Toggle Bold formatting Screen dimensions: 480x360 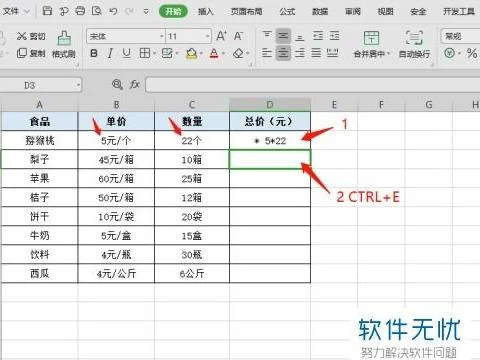[94, 53]
